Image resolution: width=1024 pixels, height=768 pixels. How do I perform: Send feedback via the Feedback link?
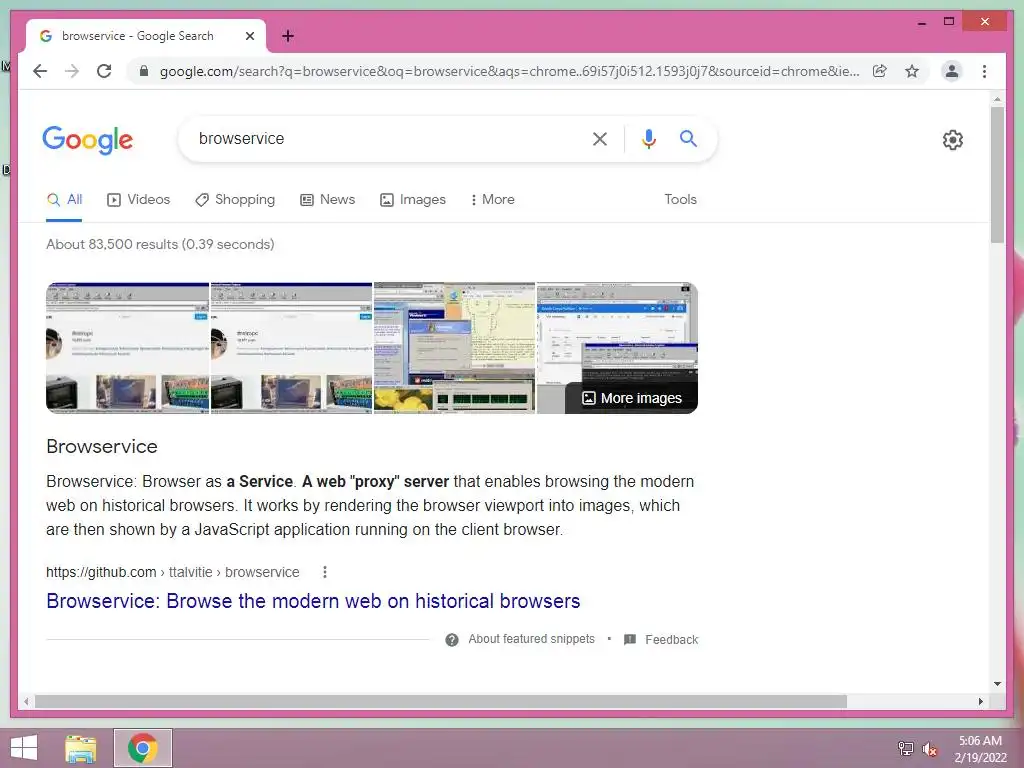(x=671, y=640)
